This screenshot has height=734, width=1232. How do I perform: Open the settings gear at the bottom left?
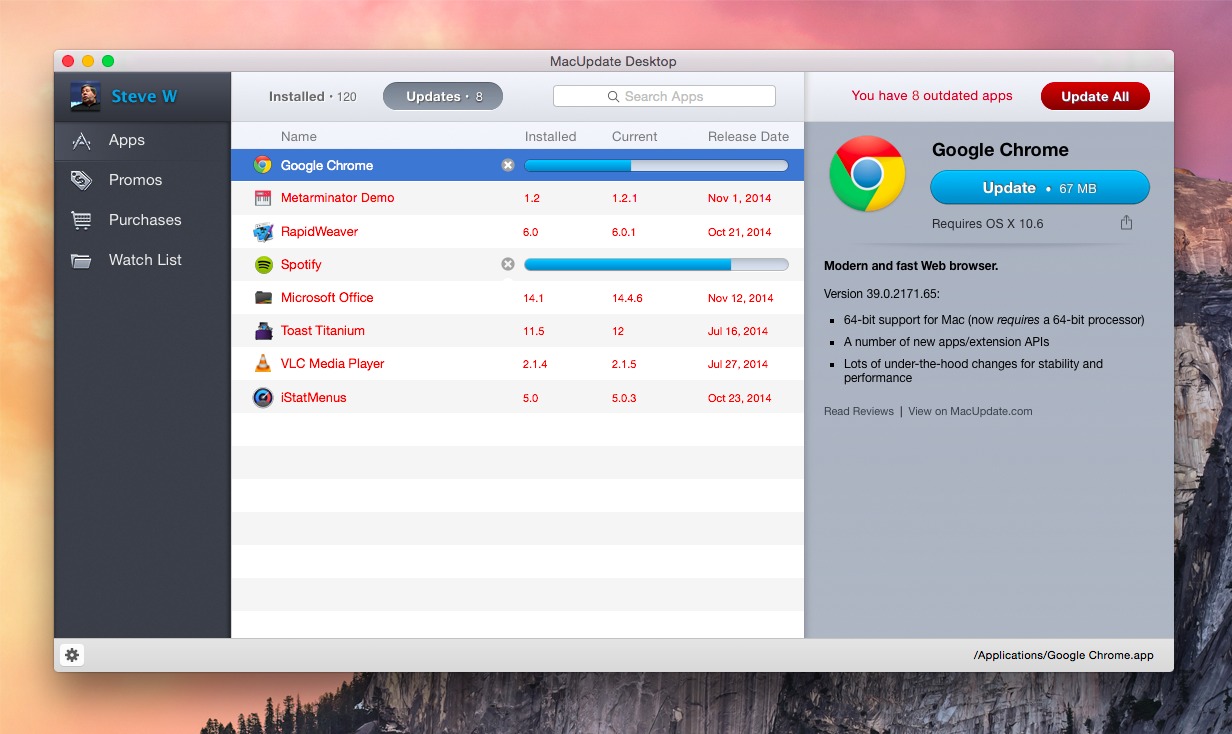[x=72, y=654]
